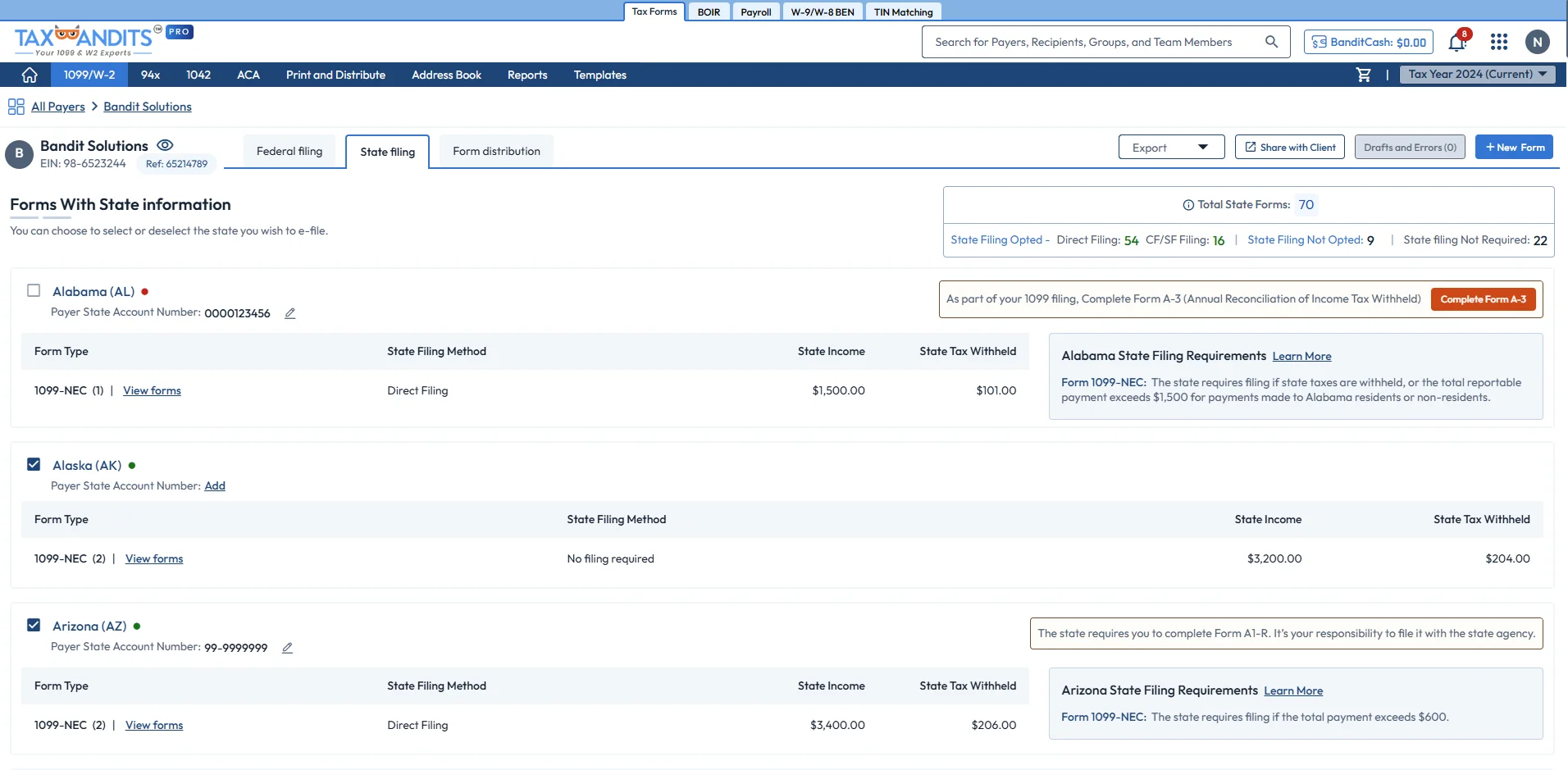The image size is (1568, 770).
Task: Open the 1042 menu
Action: 198,75
